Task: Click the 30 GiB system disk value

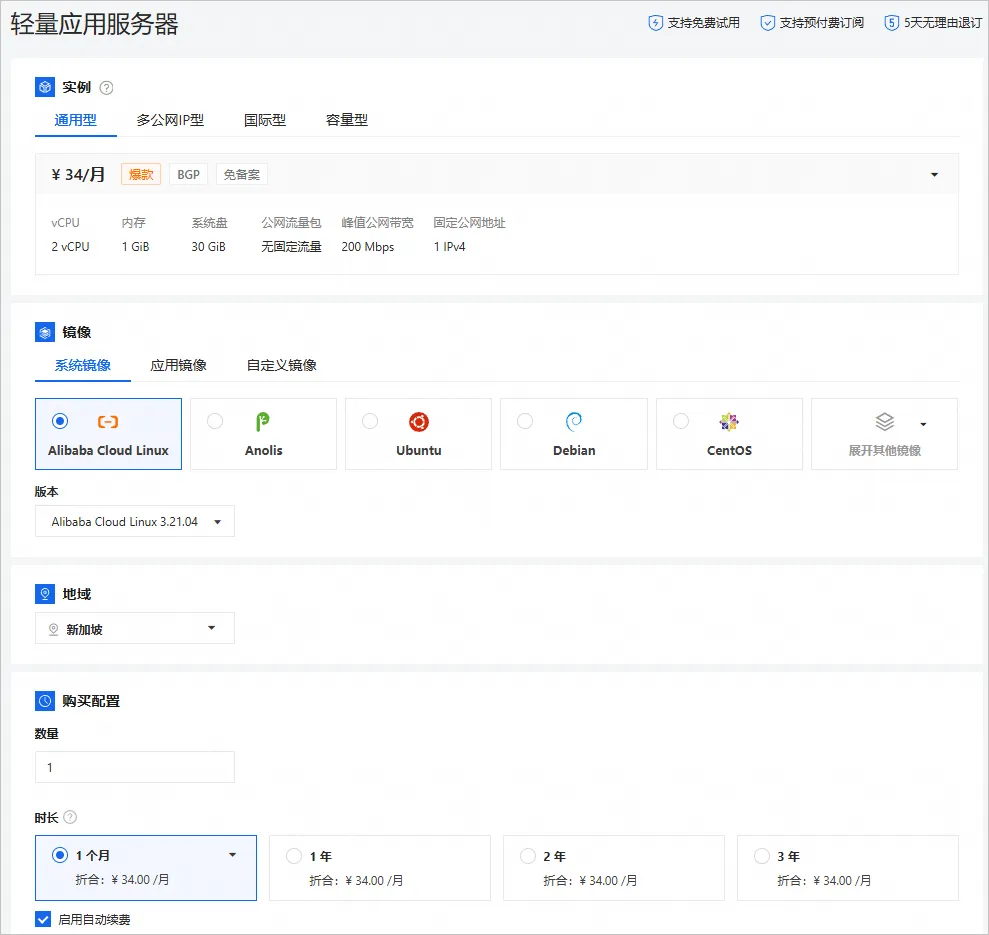Action: pyautogui.click(x=208, y=247)
